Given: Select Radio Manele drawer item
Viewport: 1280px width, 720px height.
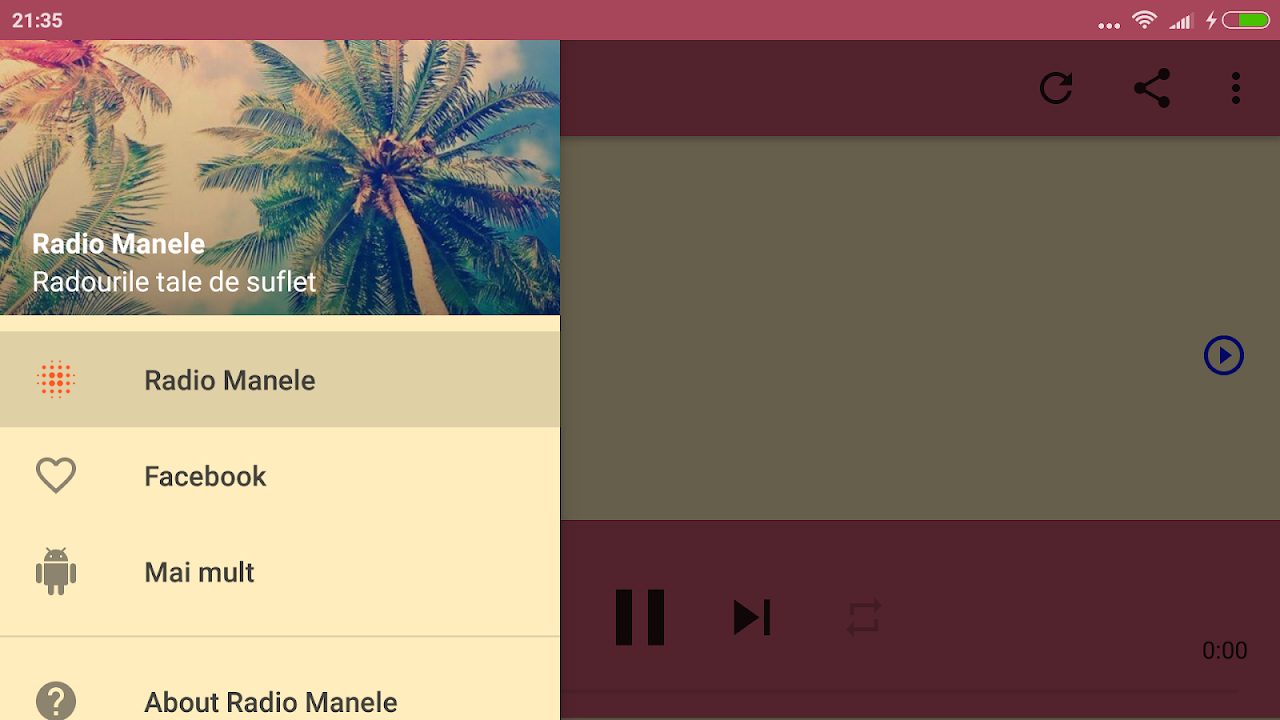Looking at the screenshot, I should (x=280, y=380).
